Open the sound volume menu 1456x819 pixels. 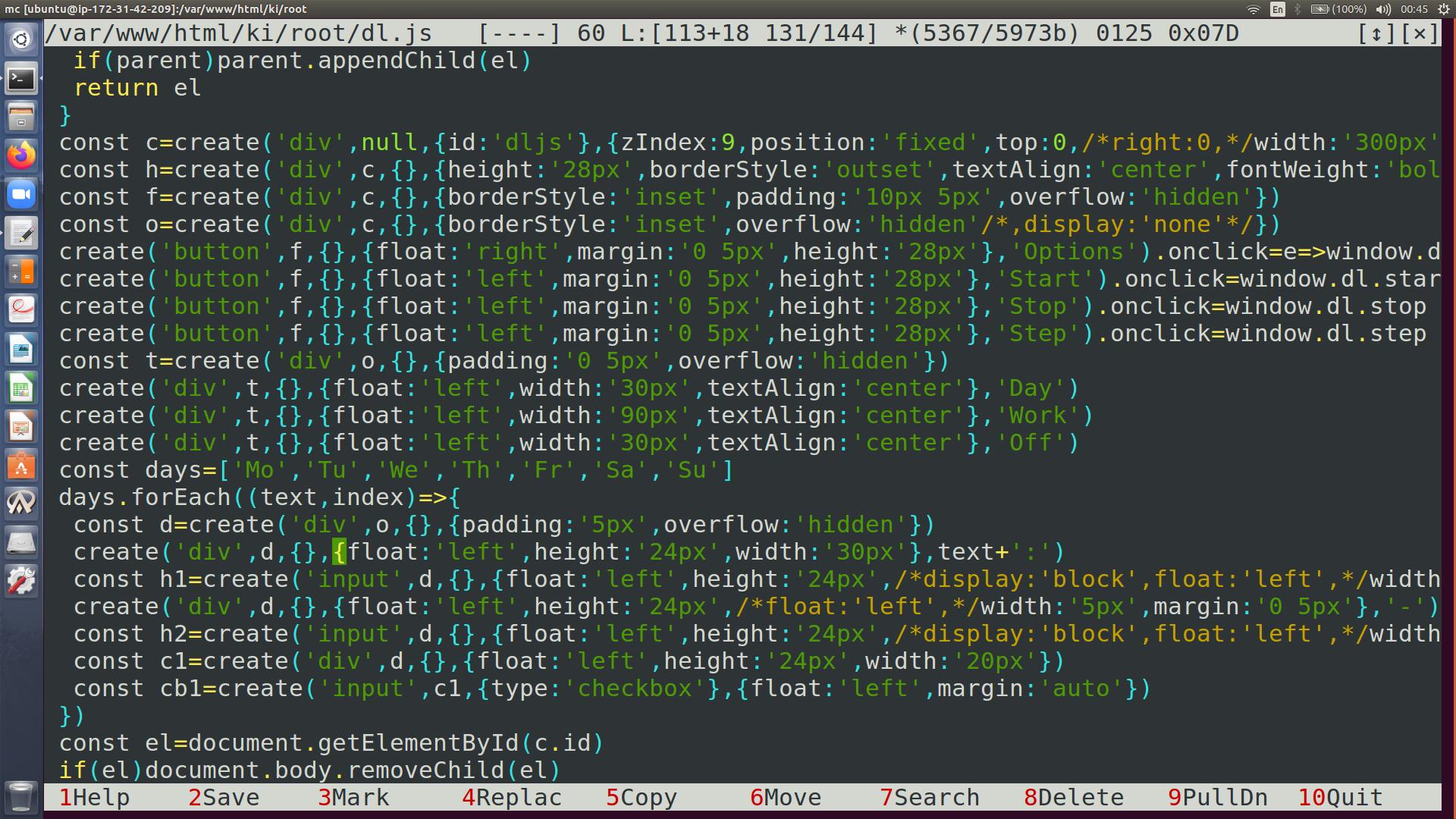1383,9
